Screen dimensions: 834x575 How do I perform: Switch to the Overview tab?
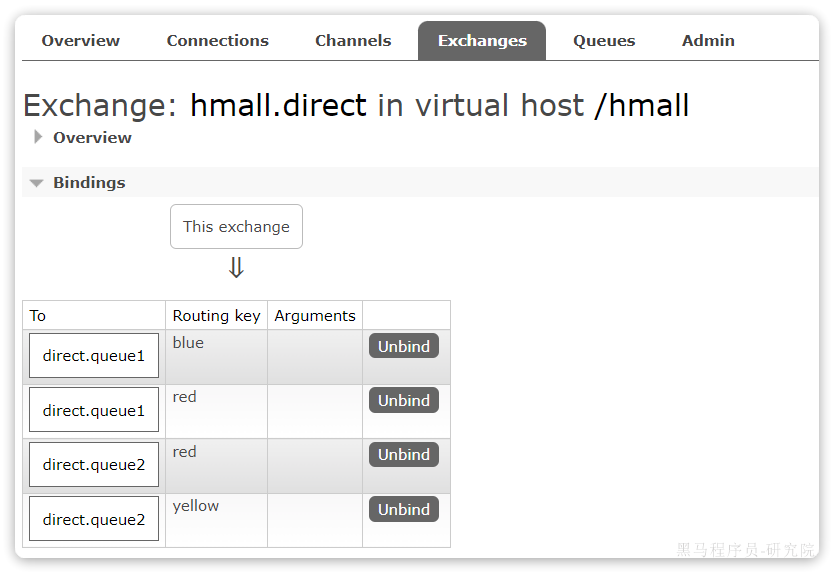point(80,41)
